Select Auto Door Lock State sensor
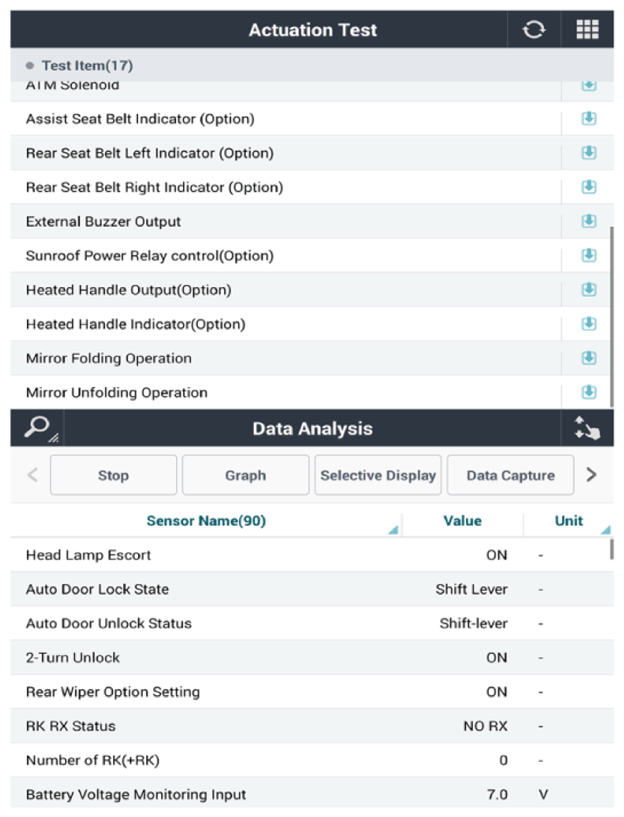This screenshot has height=817, width=624. click(311, 589)
